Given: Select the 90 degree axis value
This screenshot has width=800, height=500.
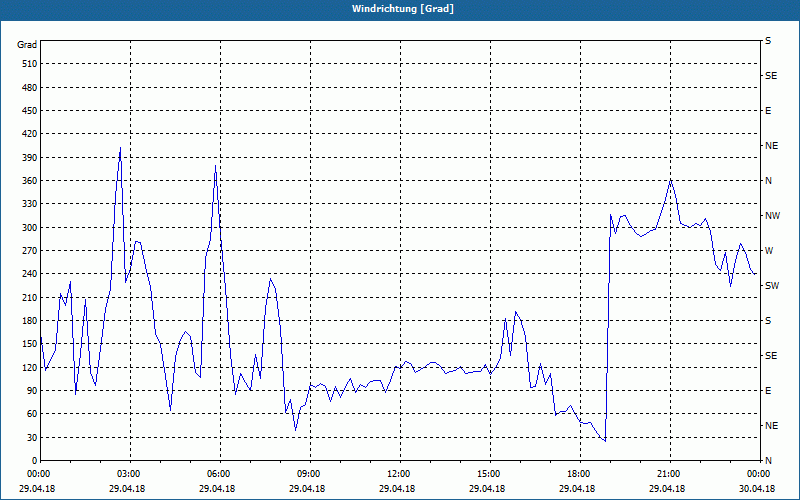Looking at the screenshot, I should click(32, 390).
